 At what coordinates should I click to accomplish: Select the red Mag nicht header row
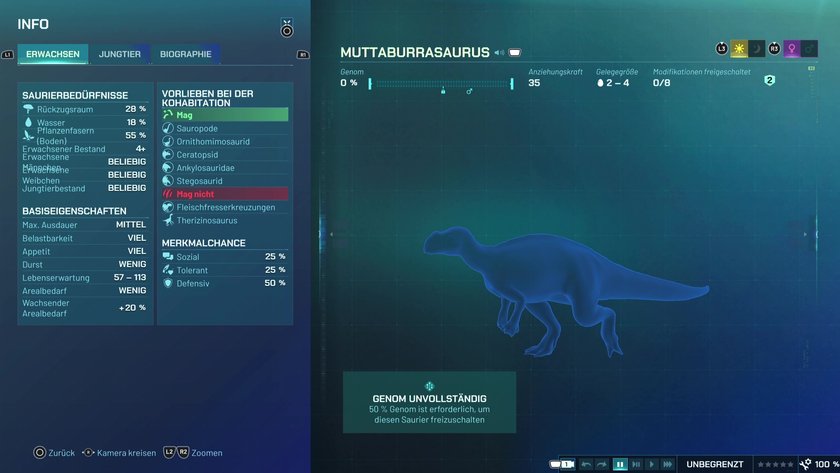[x=225, y=194]
